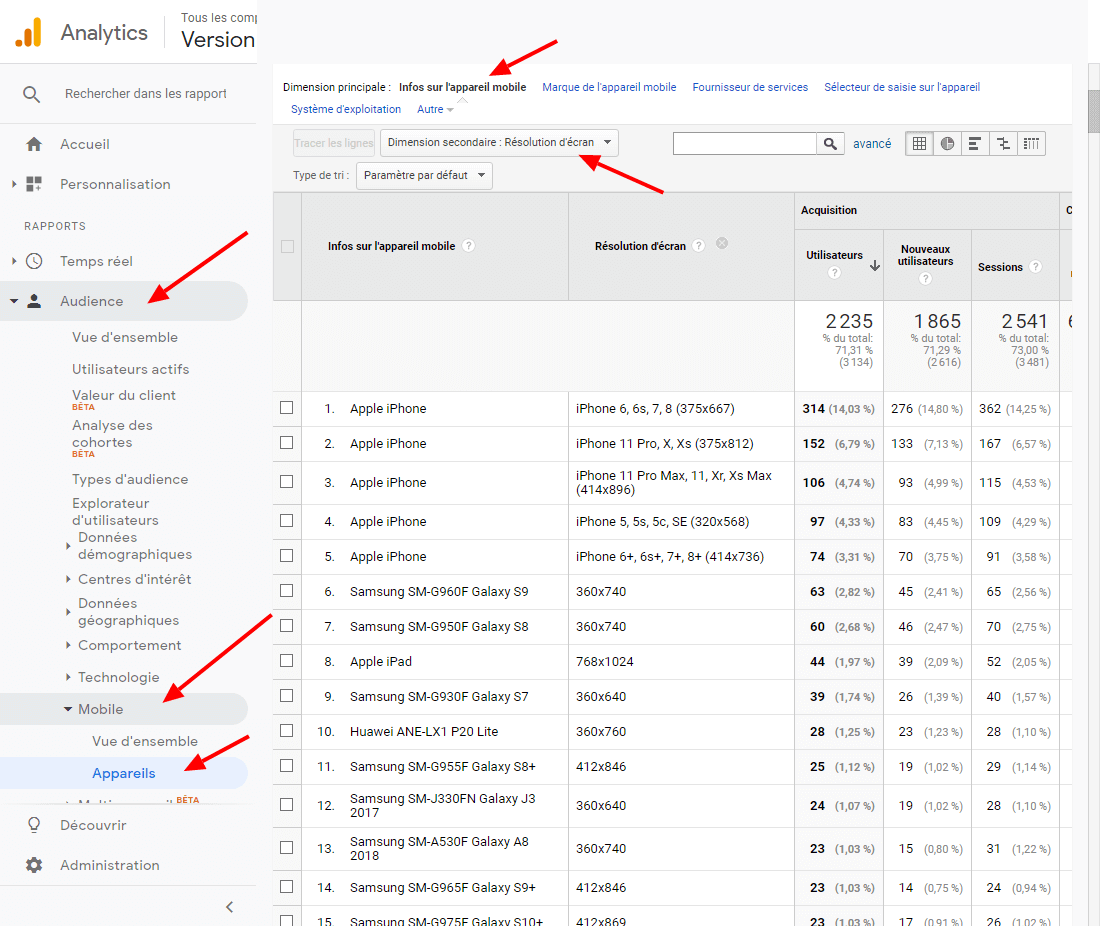
Task: Open the Type de tri dropdown
Action: point(424,175)
